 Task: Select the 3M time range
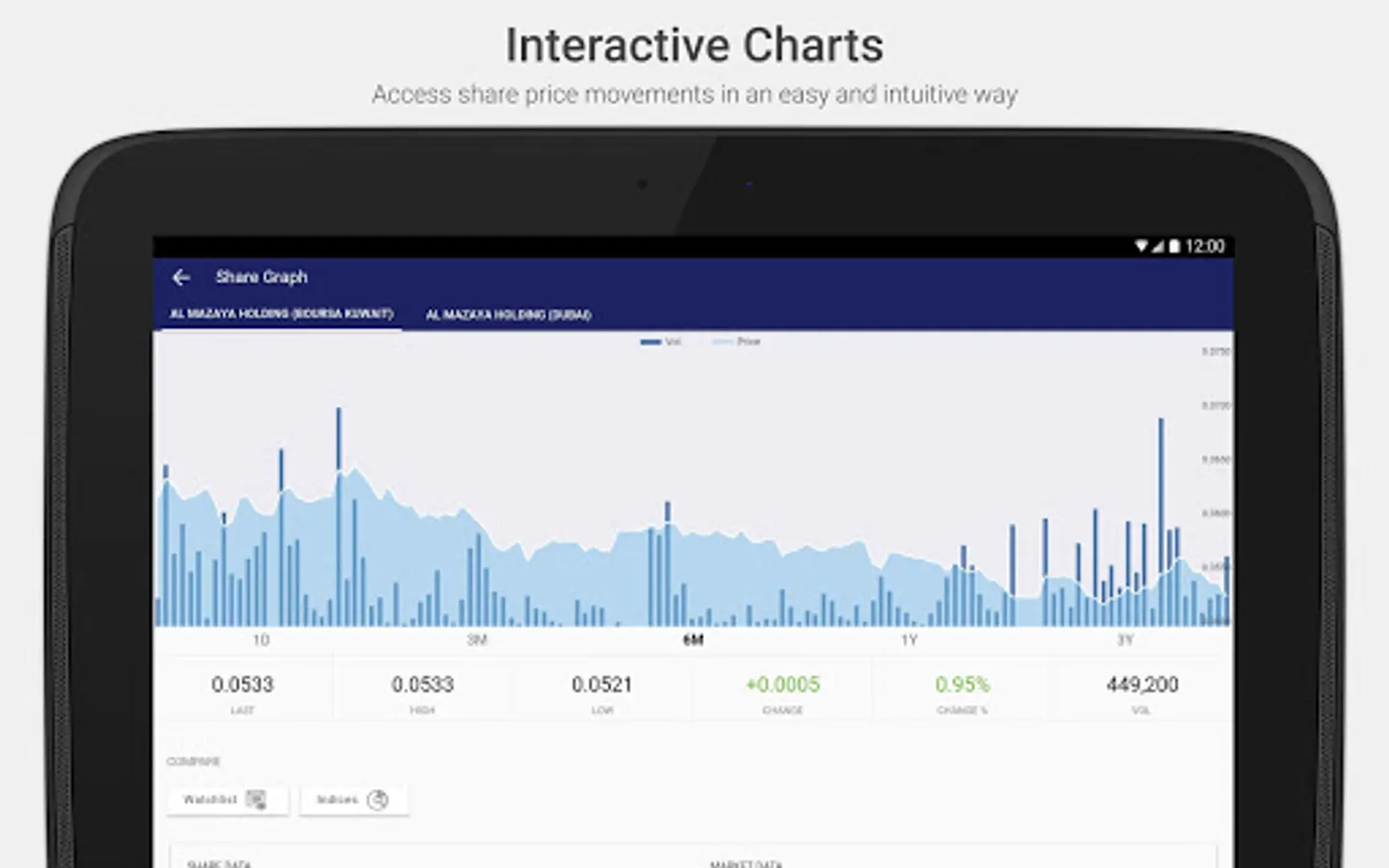477,640
